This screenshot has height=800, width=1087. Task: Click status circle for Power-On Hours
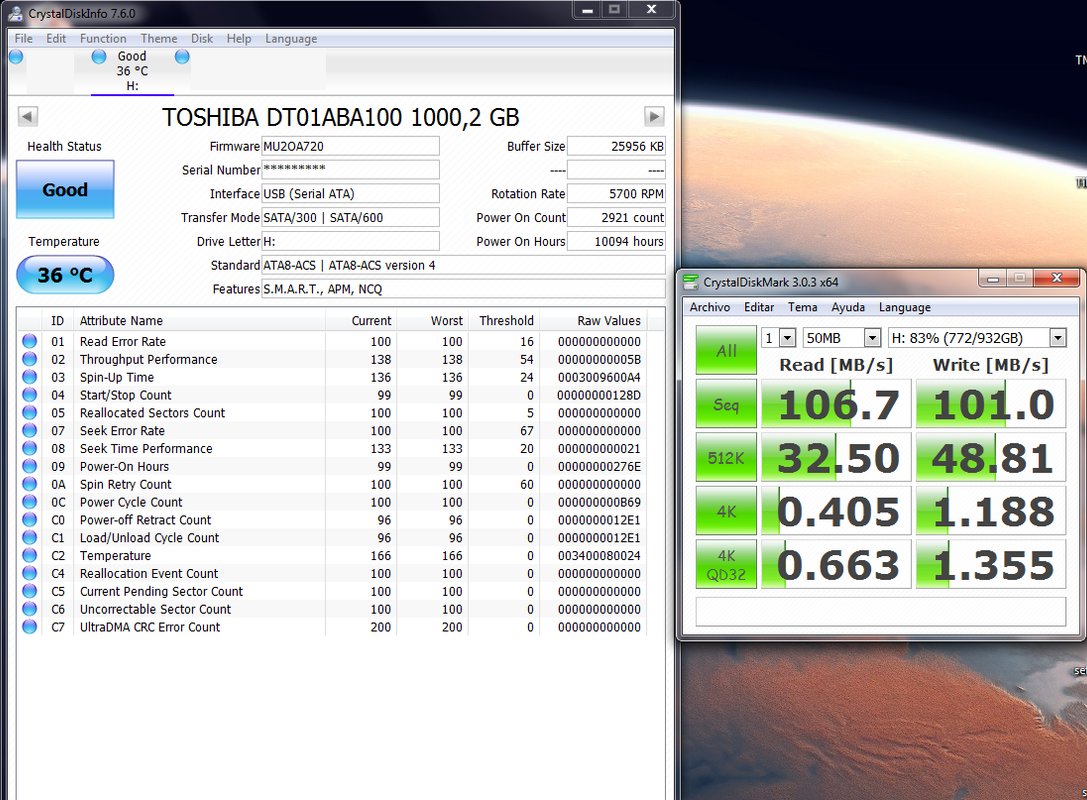point(30,466)
